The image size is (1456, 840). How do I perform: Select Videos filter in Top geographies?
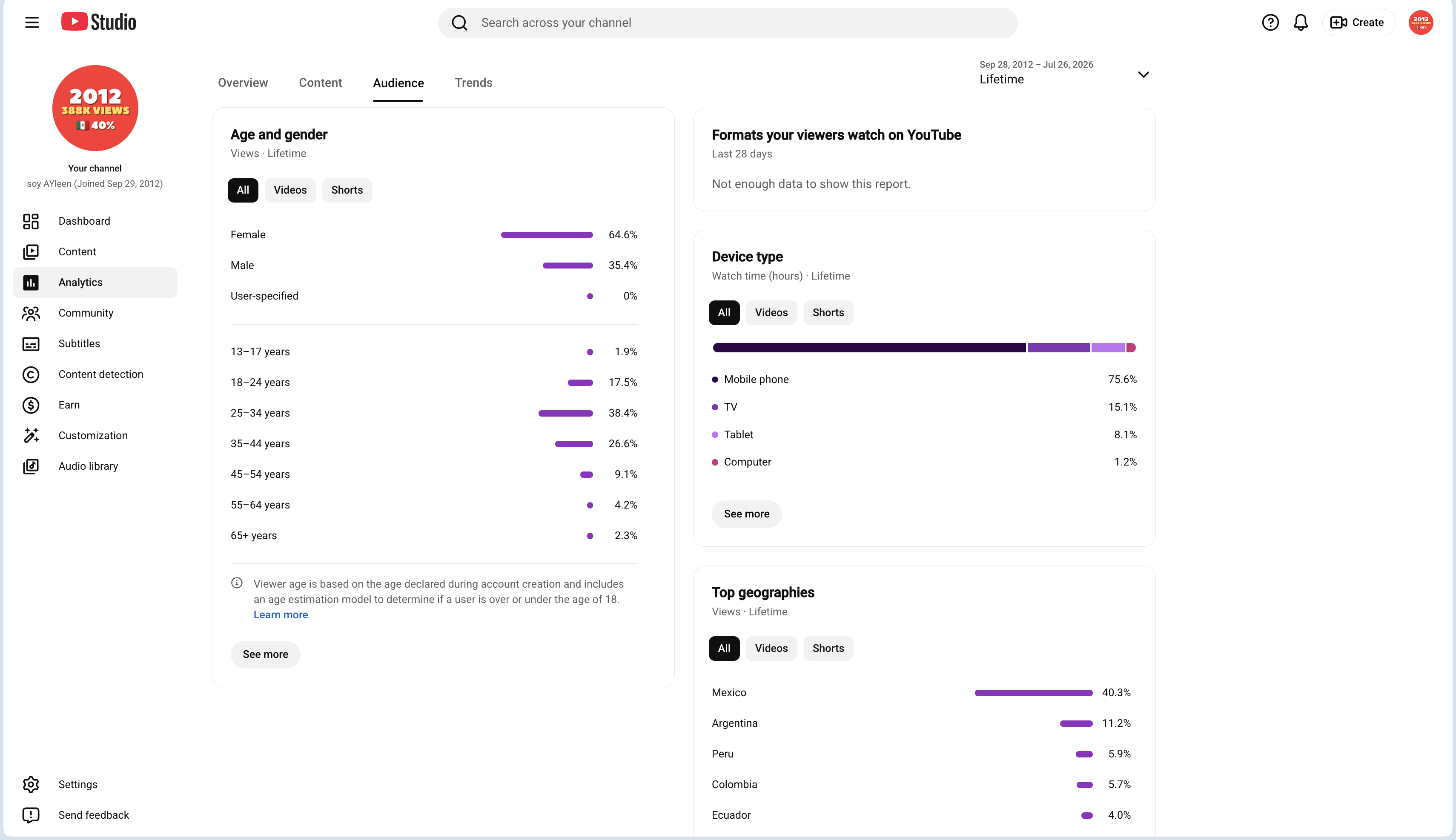coord(771,649)
